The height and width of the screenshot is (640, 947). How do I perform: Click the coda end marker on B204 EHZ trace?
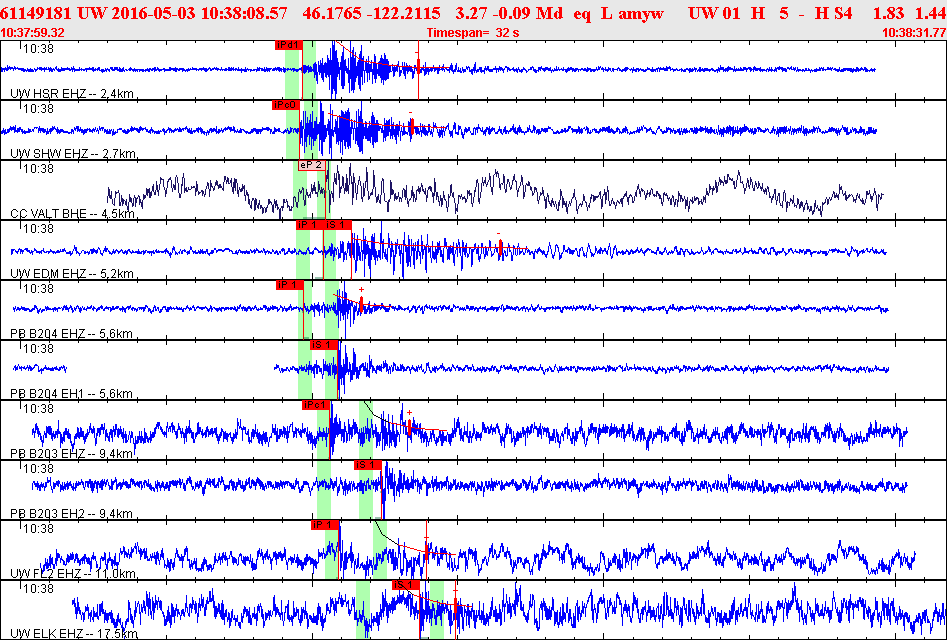[x=361, y=304]
